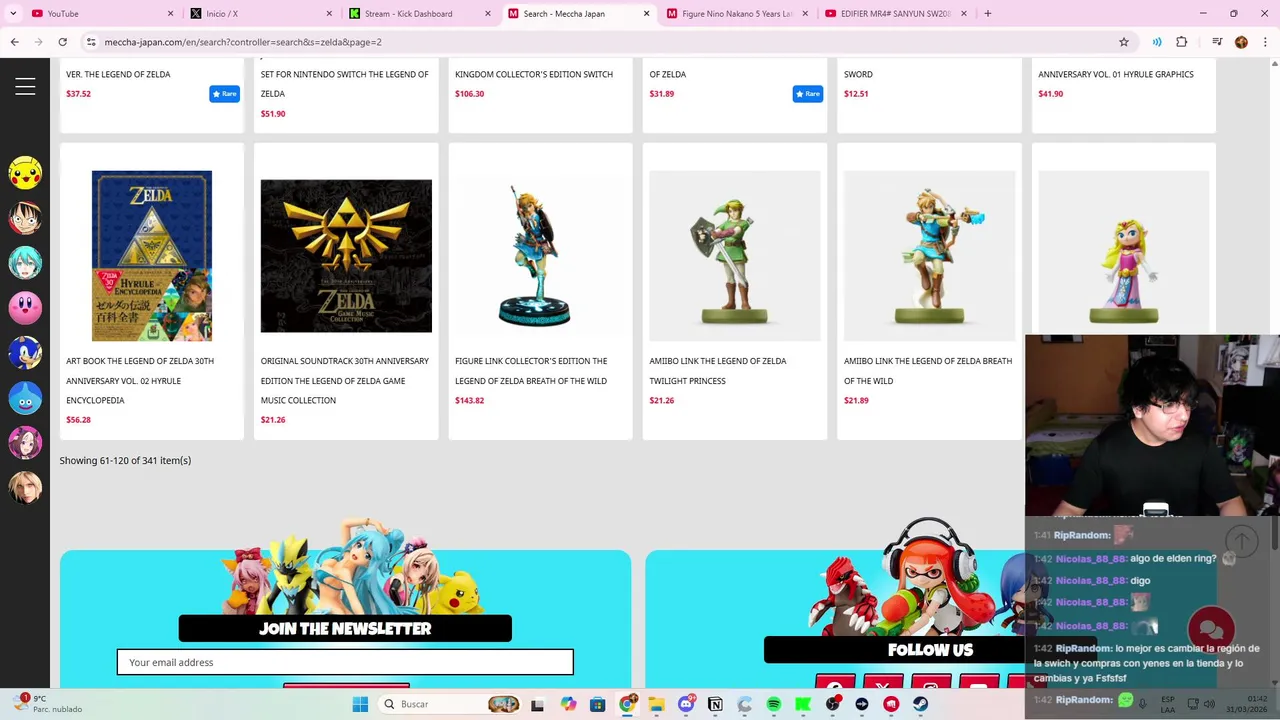Open the Chrome three-dot menu

(1266, 42)
